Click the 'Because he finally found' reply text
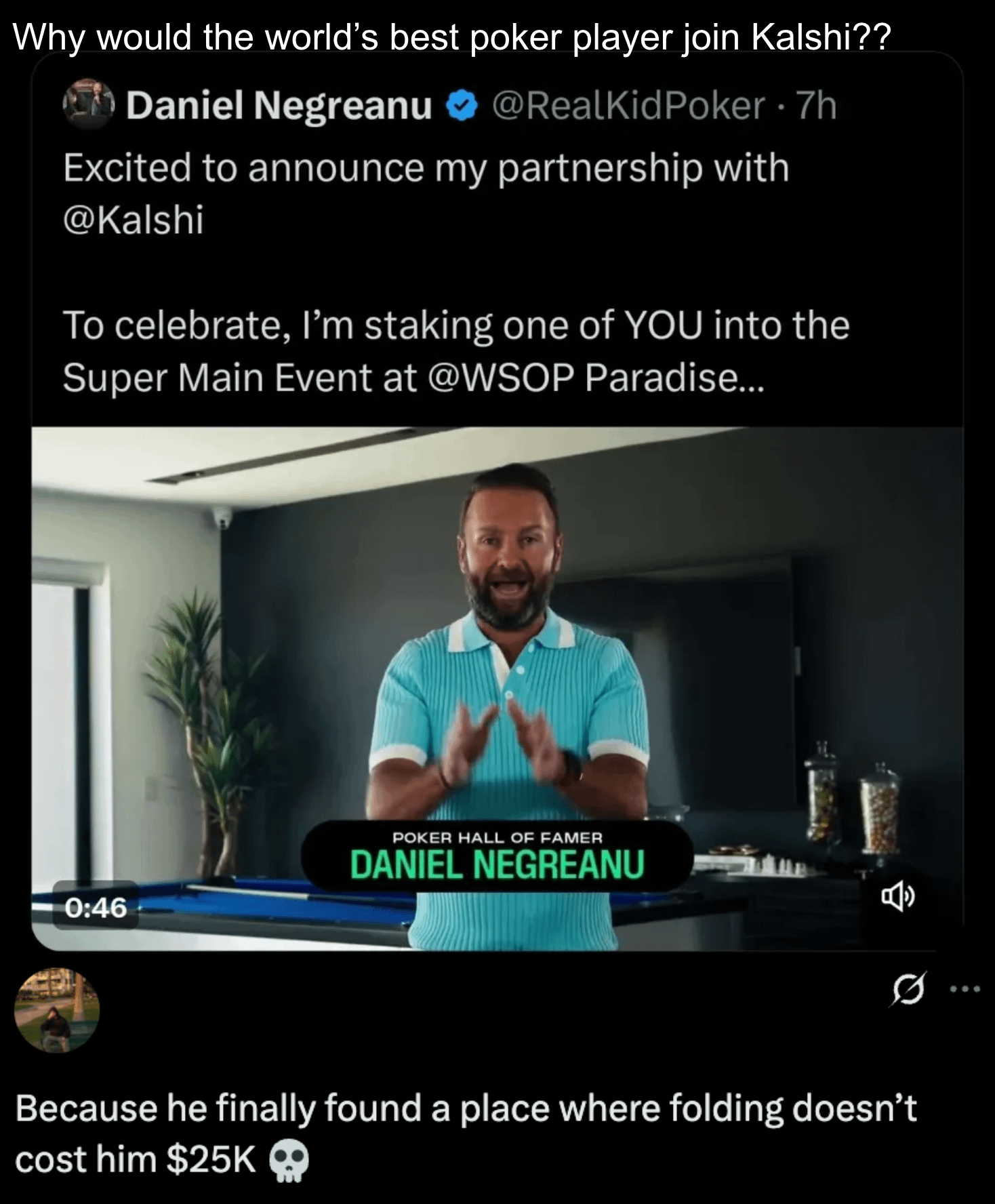The width and height of the screenshot is (995, 1204). [466, 1133]
